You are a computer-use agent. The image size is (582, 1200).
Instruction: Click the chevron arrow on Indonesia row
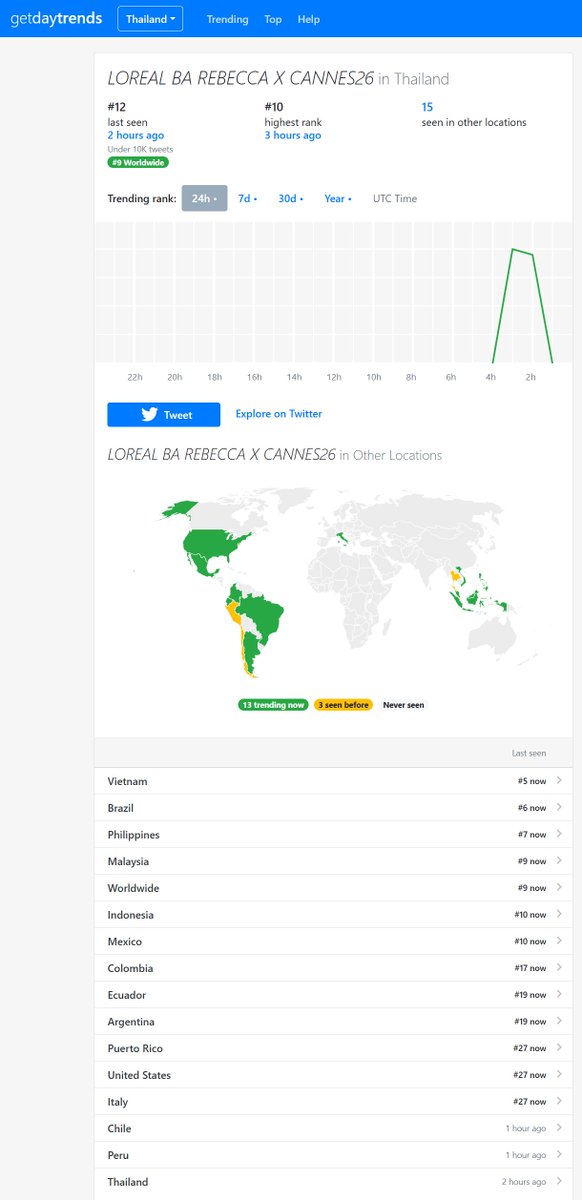tap(559, 915)
